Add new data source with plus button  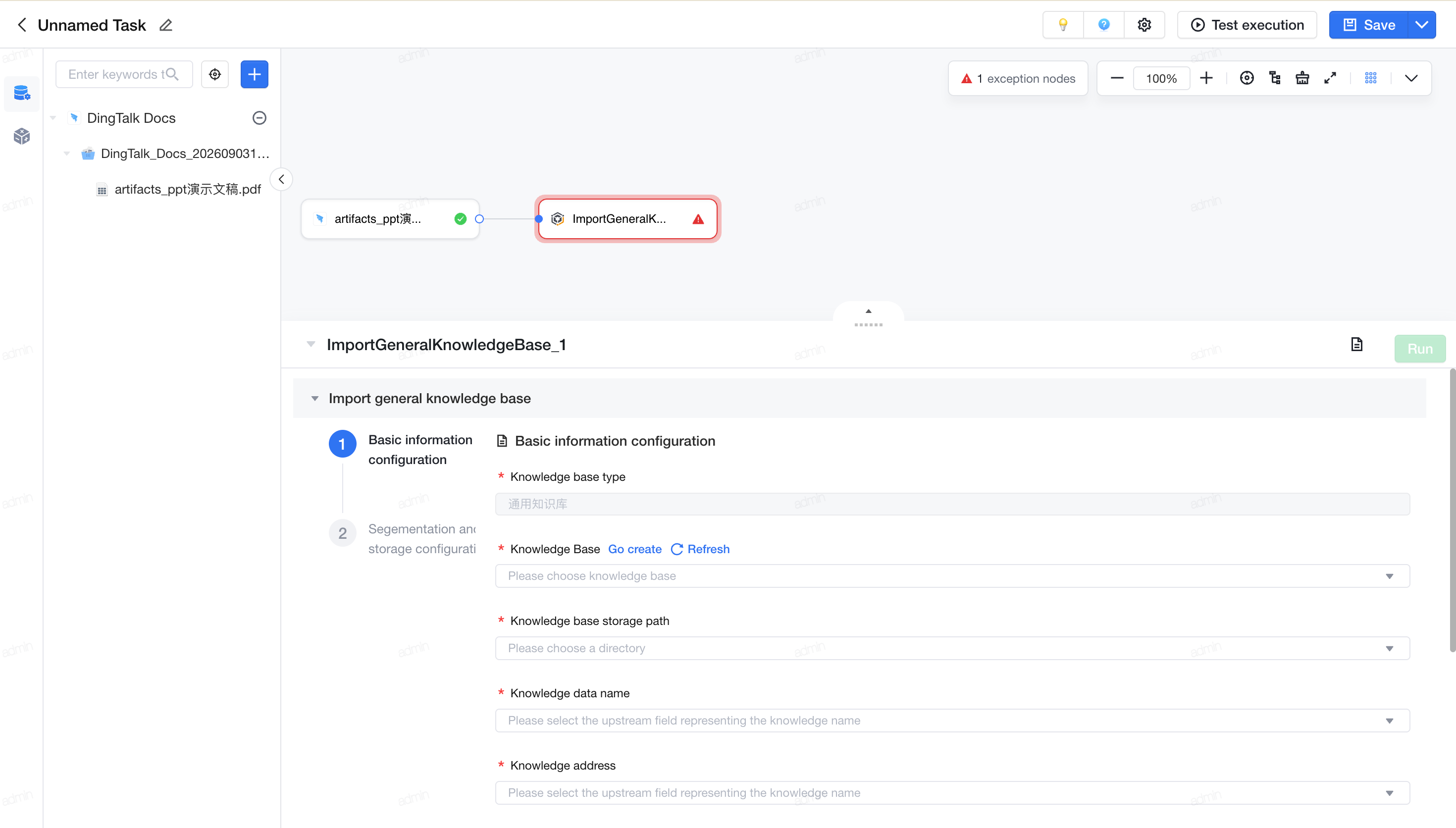(254, 74)
